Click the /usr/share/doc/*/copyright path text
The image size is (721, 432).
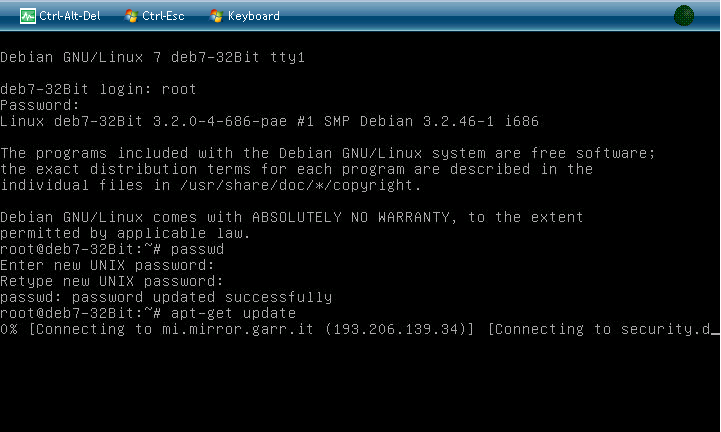click(295, 185)
